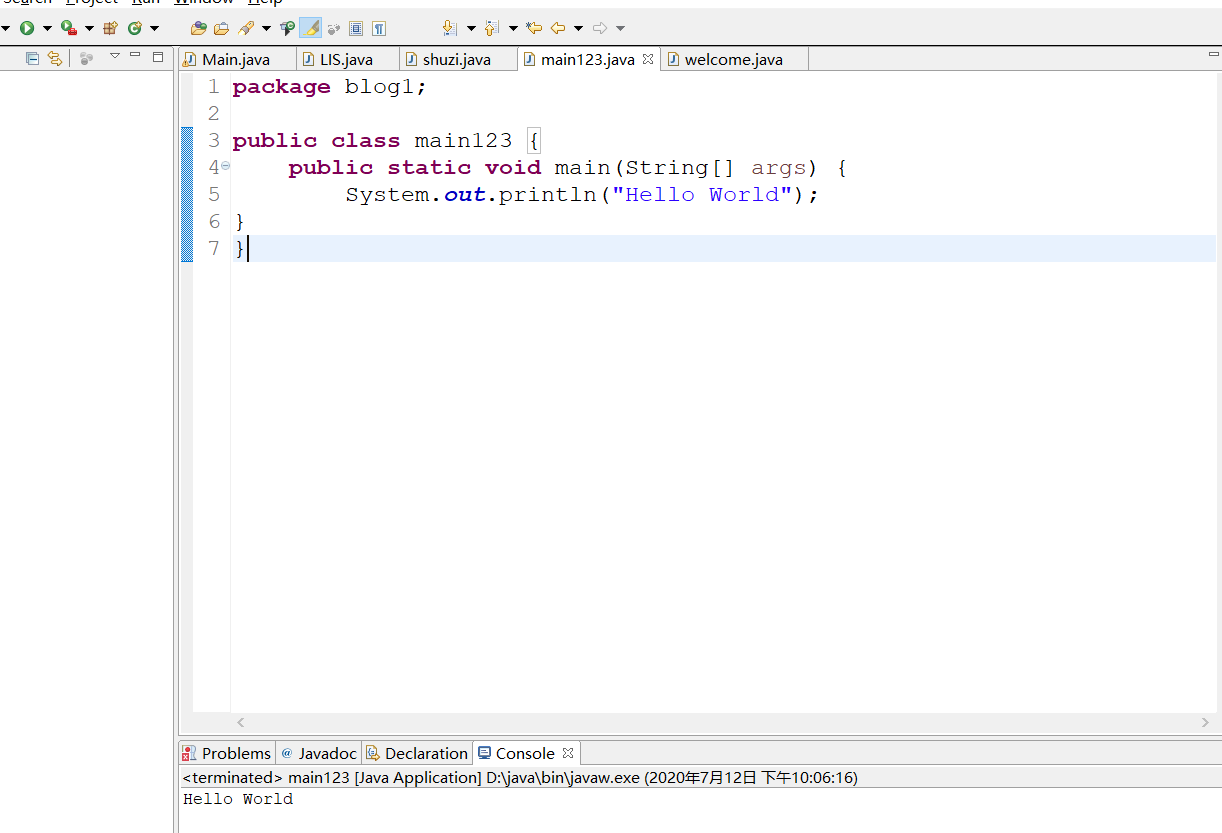The image size is (1222, 833).
Task: Open the Problems view tab
Action: (227, 753)
